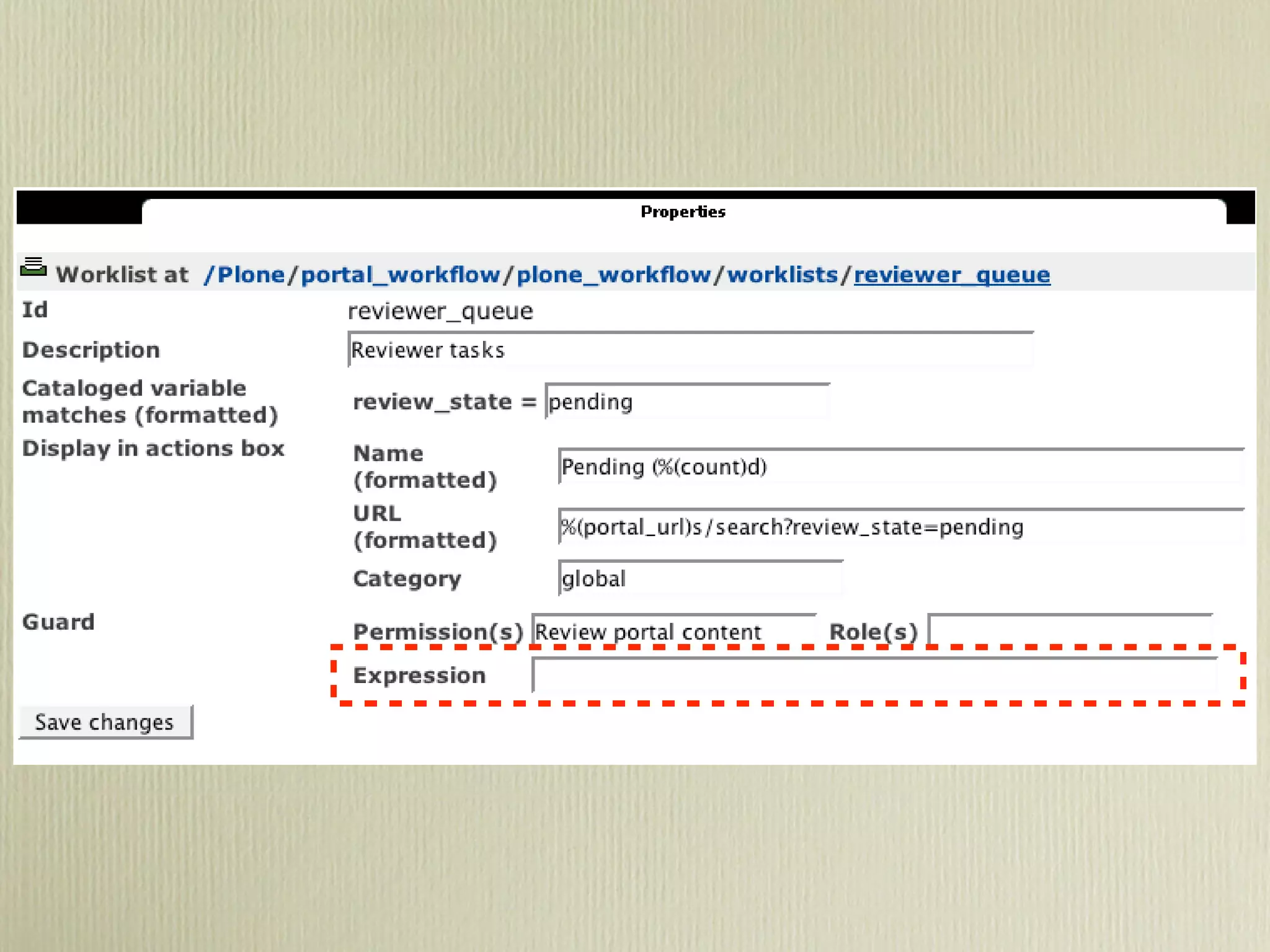Click the worklist icon beside the heading
1270x952 pixels.
(33, 267)
